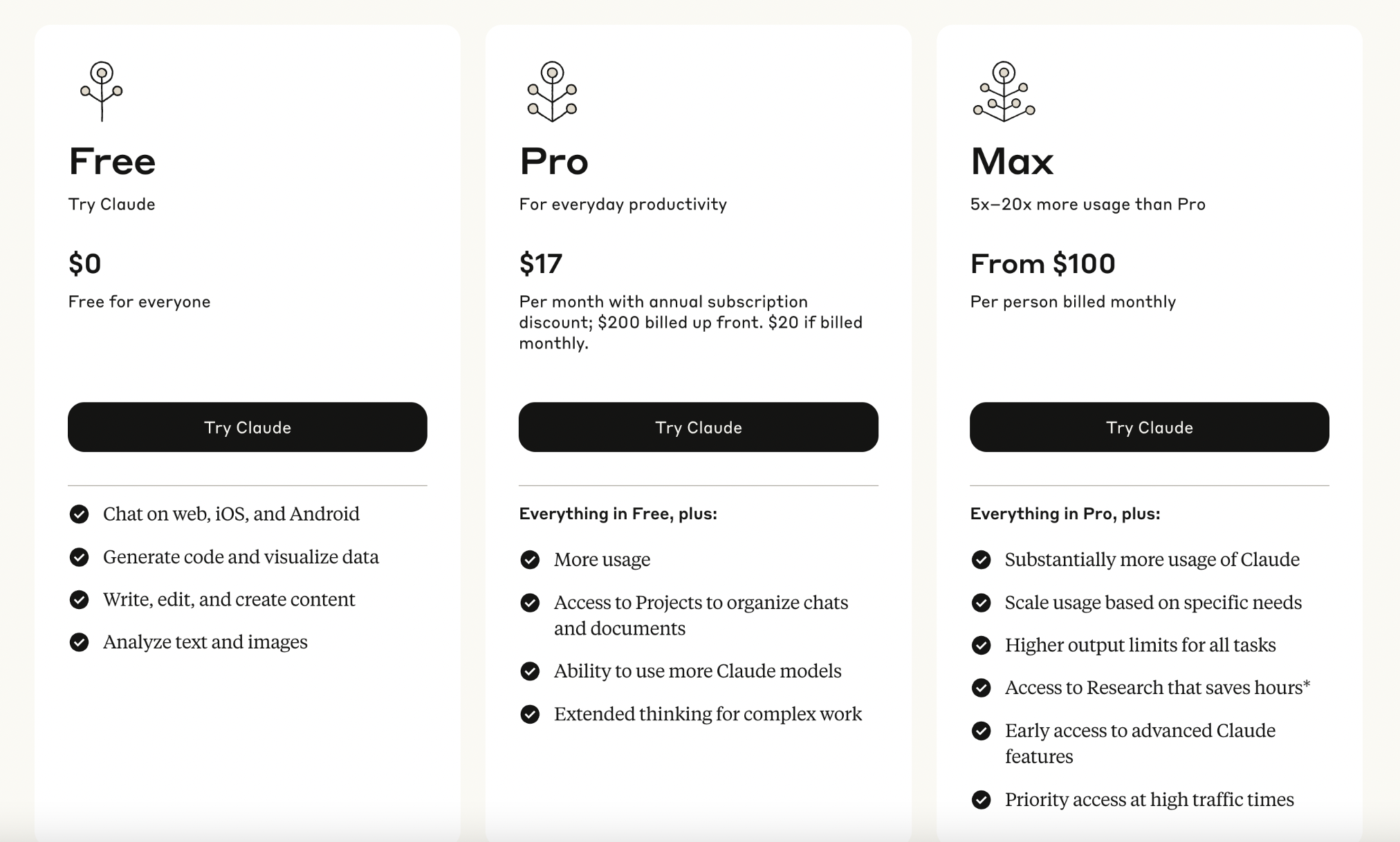Click Try Claude button under Max plan
The width and height of the screenshot is (1400, 842).
pos(1150,427)
